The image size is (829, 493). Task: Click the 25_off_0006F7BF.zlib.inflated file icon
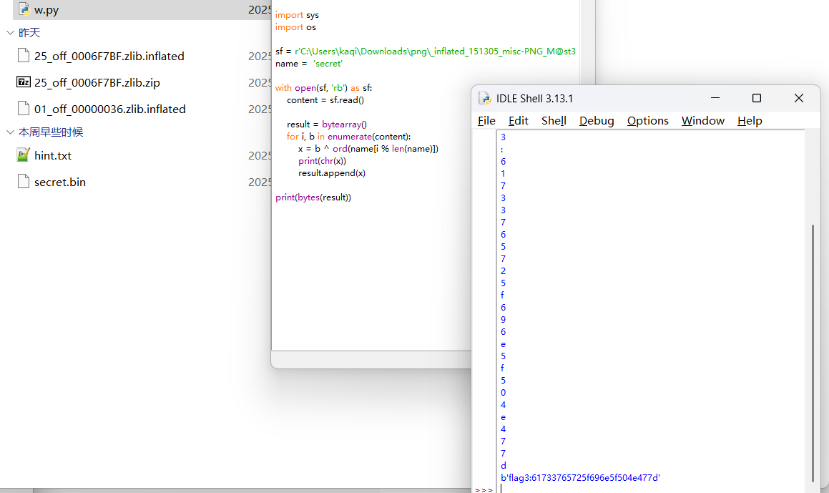click(24, 56)
